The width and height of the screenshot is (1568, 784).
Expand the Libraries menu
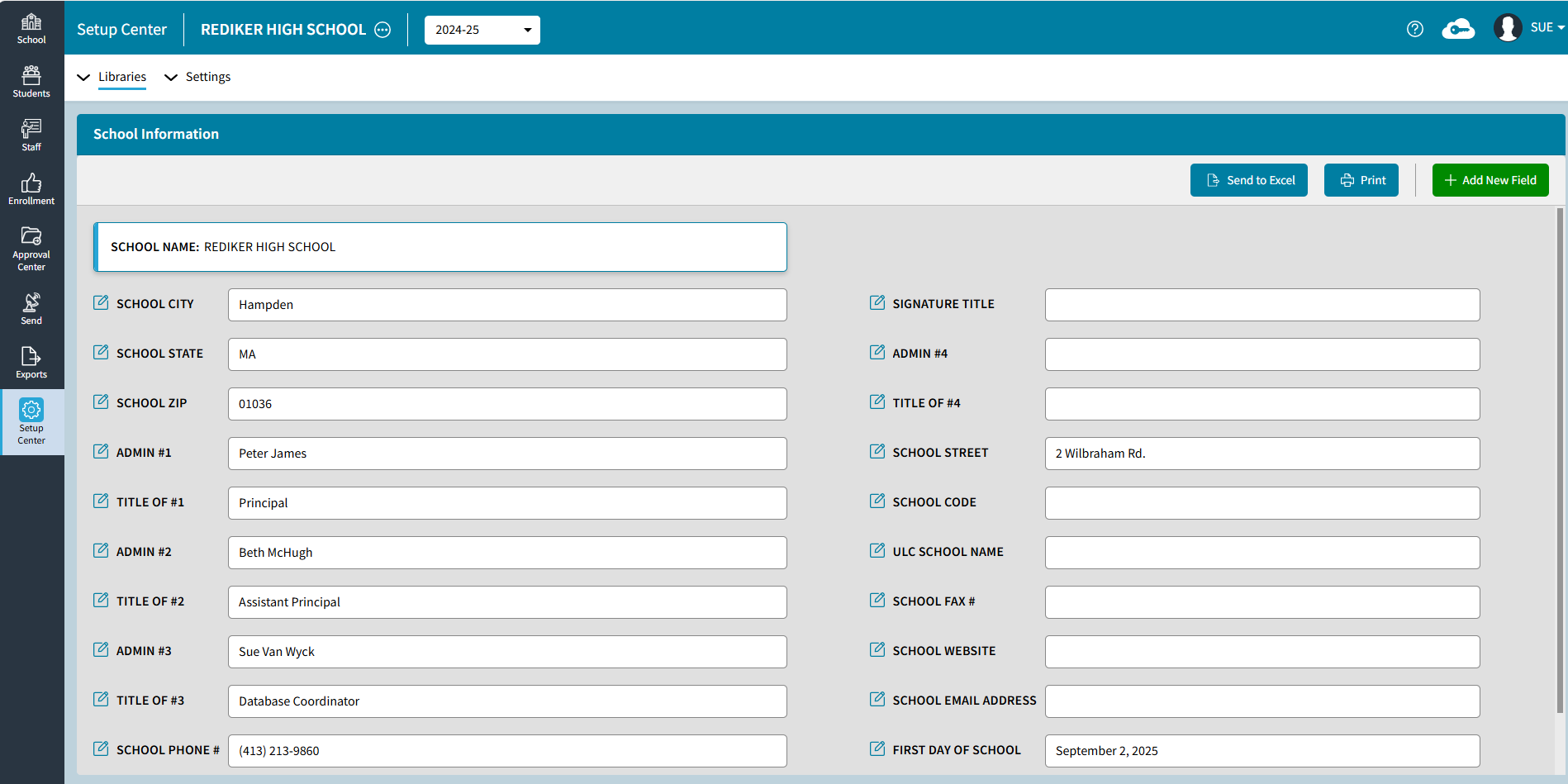(112, 77)
